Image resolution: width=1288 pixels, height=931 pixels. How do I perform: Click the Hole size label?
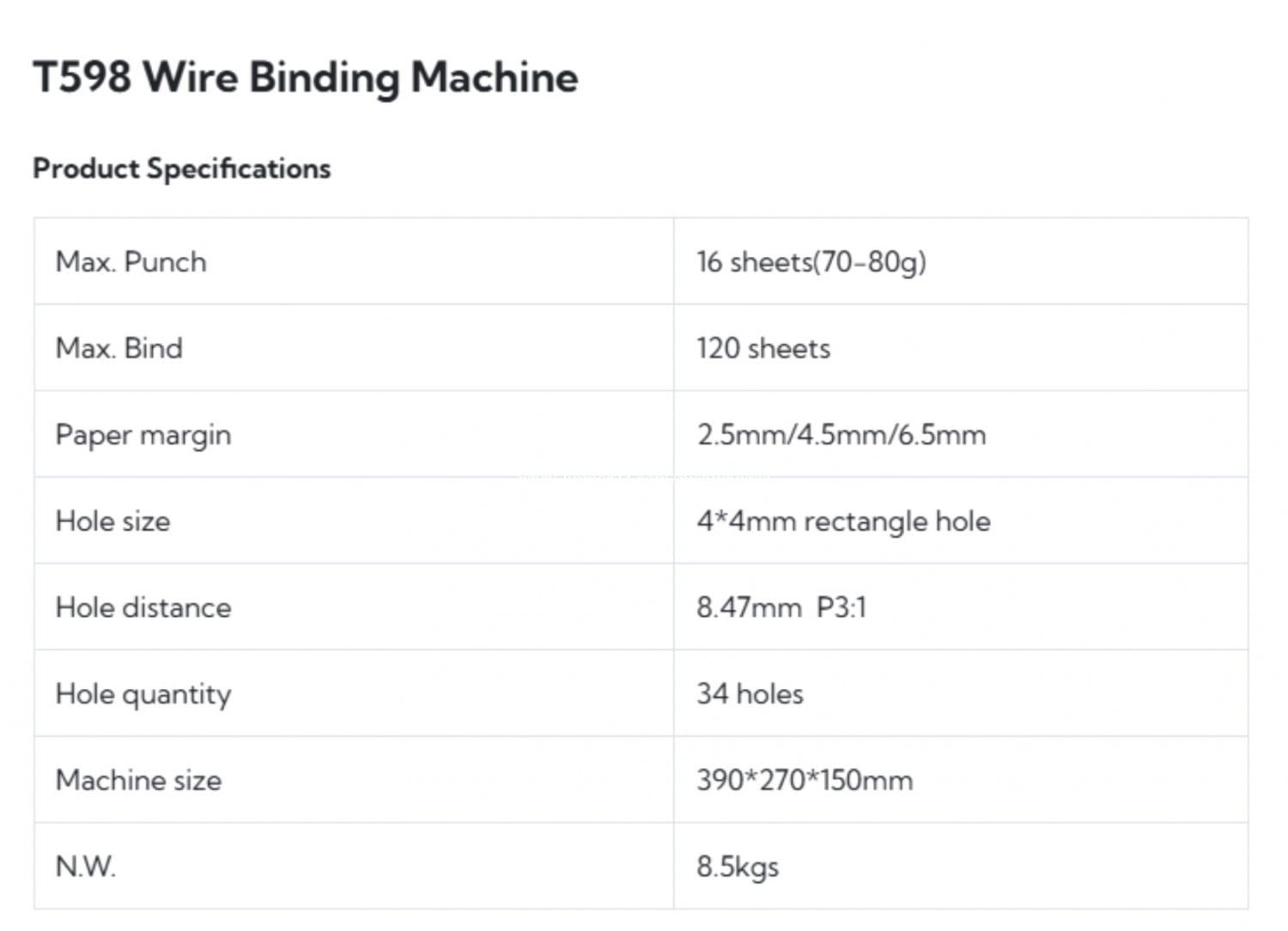112,521
